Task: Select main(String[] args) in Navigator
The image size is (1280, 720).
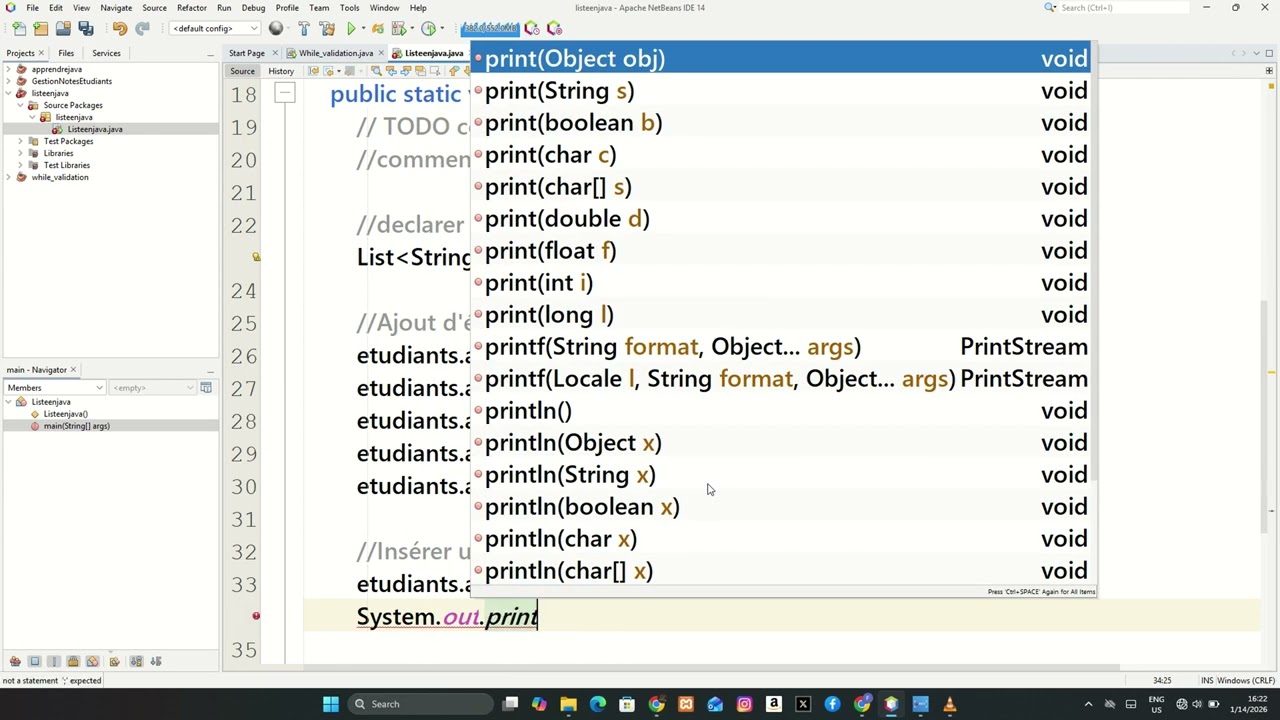Action: tap(76, 426)
